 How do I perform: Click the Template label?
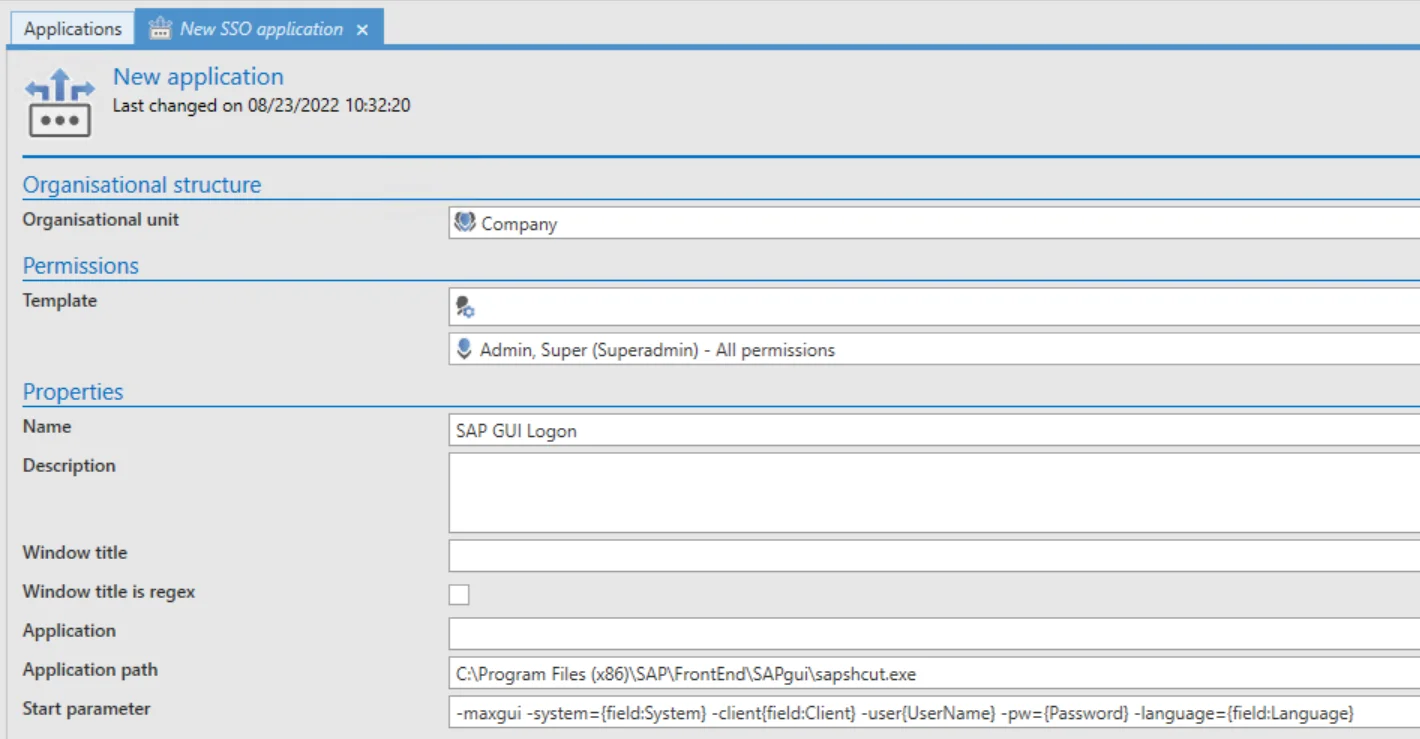click(60, 300)
